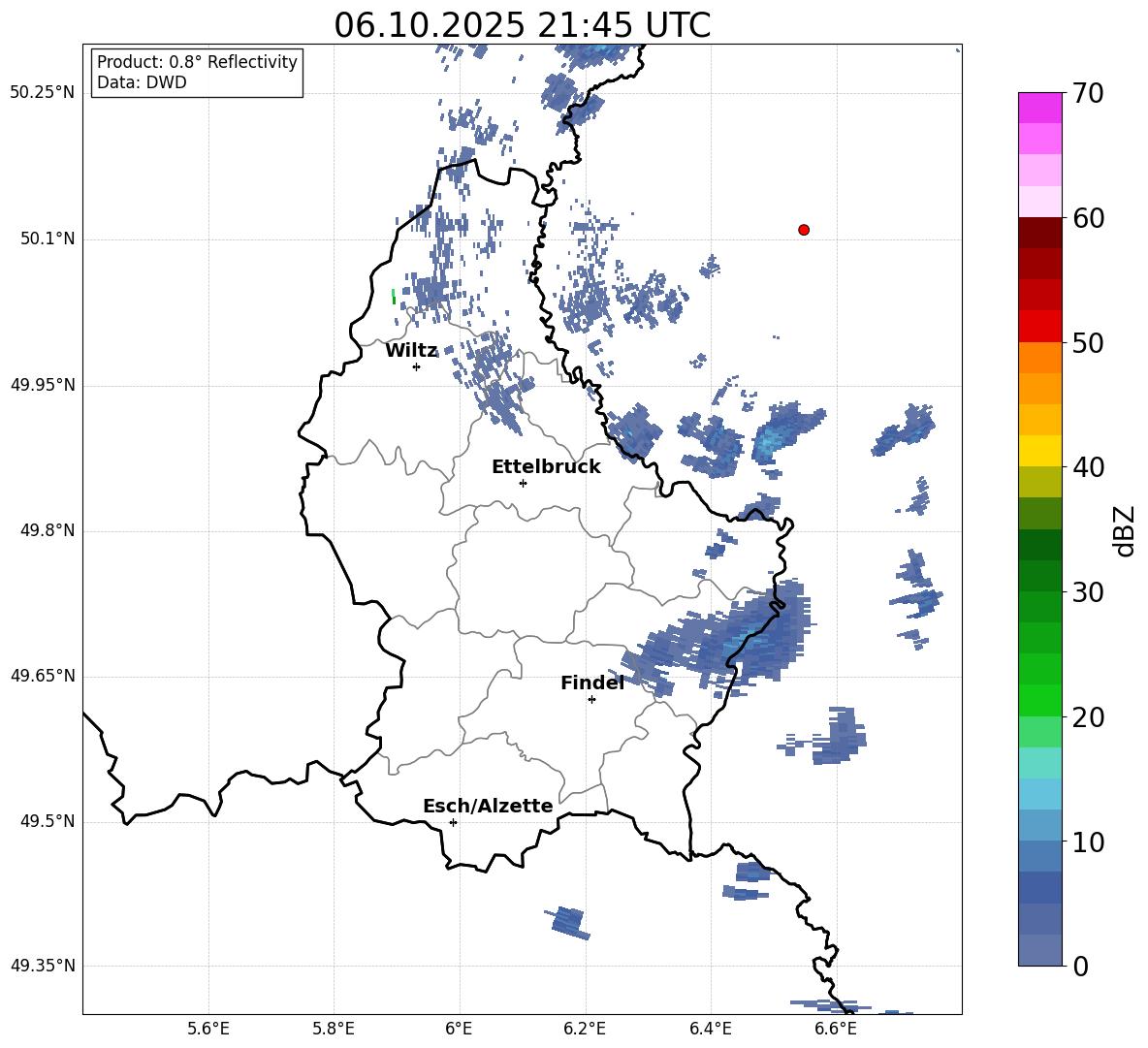Click the colorbar tick label 0
This screenshot has height=1048, width=1148.
click(1080, 967)
